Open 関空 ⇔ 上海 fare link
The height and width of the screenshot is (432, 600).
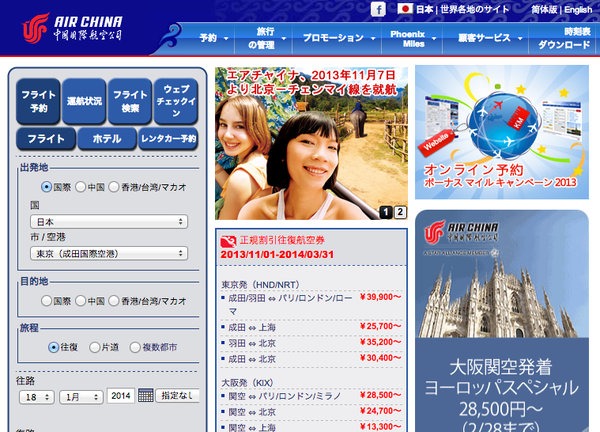point(252,427)
